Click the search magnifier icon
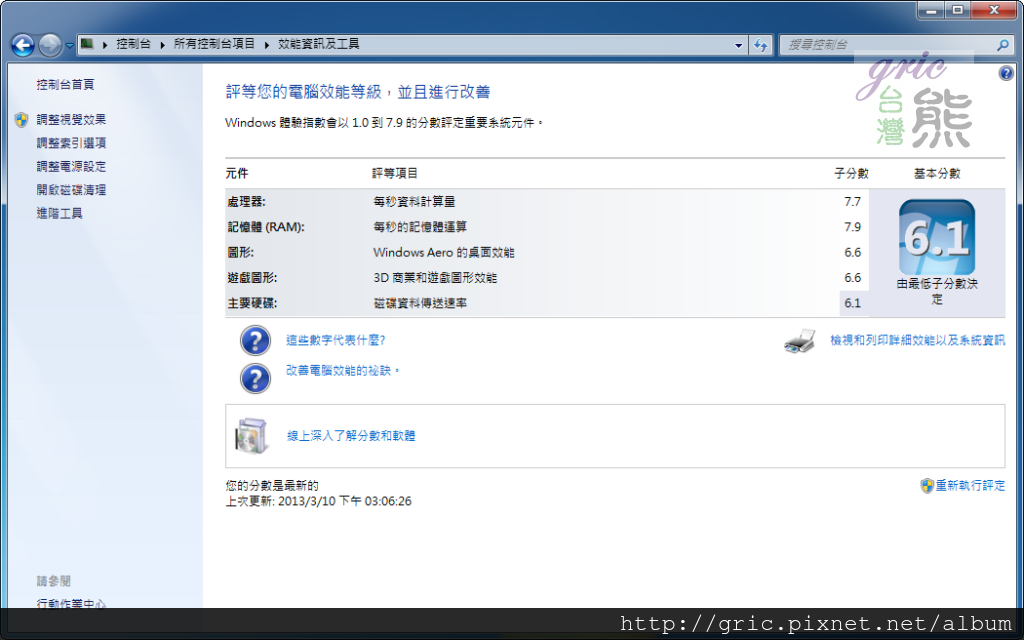 tap(1002, 45)
